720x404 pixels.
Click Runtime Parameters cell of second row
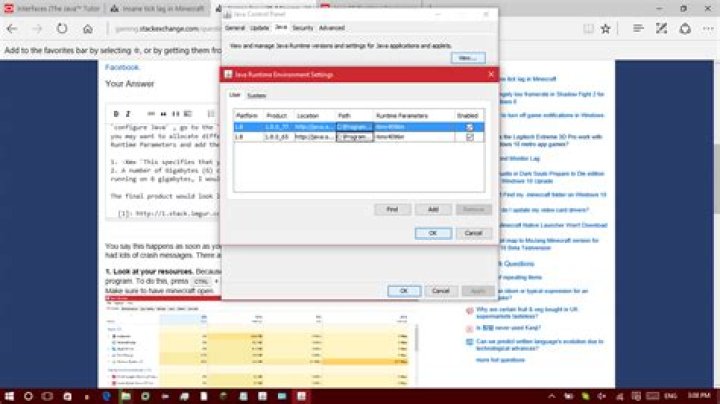(414, 137)
